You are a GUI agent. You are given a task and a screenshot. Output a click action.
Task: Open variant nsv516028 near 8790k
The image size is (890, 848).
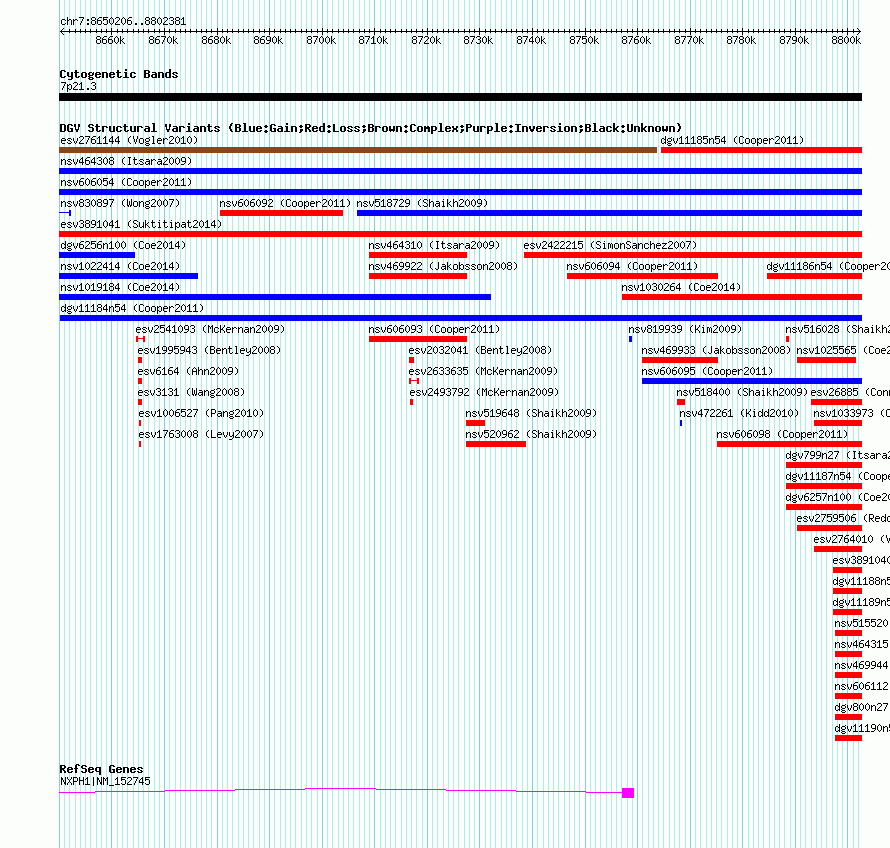[787, 339]
